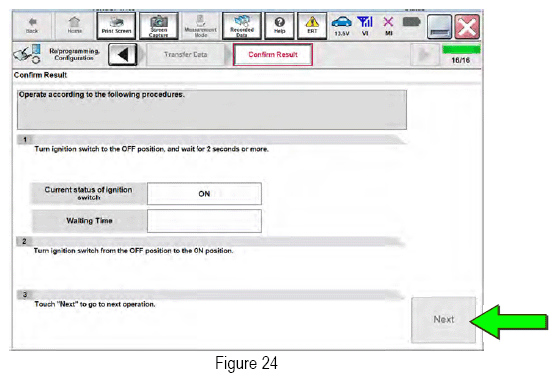
Task: Click the 'Waiting Time' label
Action: pyautogui.click(x=89, y=221)
